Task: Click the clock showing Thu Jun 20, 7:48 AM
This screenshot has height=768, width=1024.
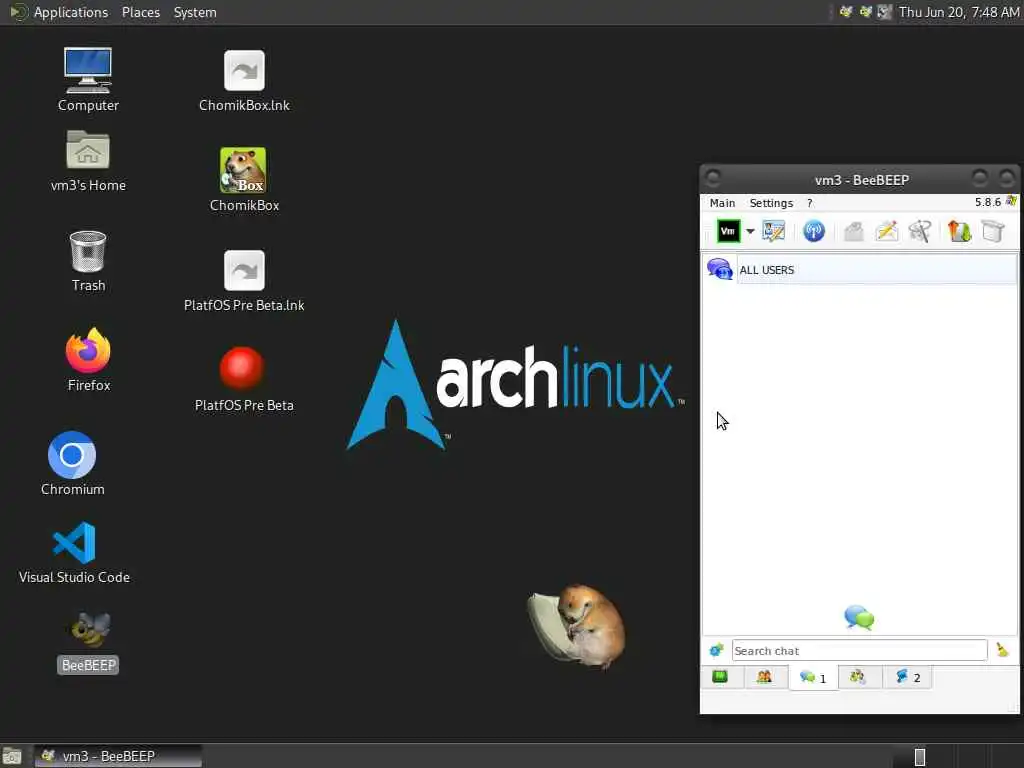Action: 959,12
